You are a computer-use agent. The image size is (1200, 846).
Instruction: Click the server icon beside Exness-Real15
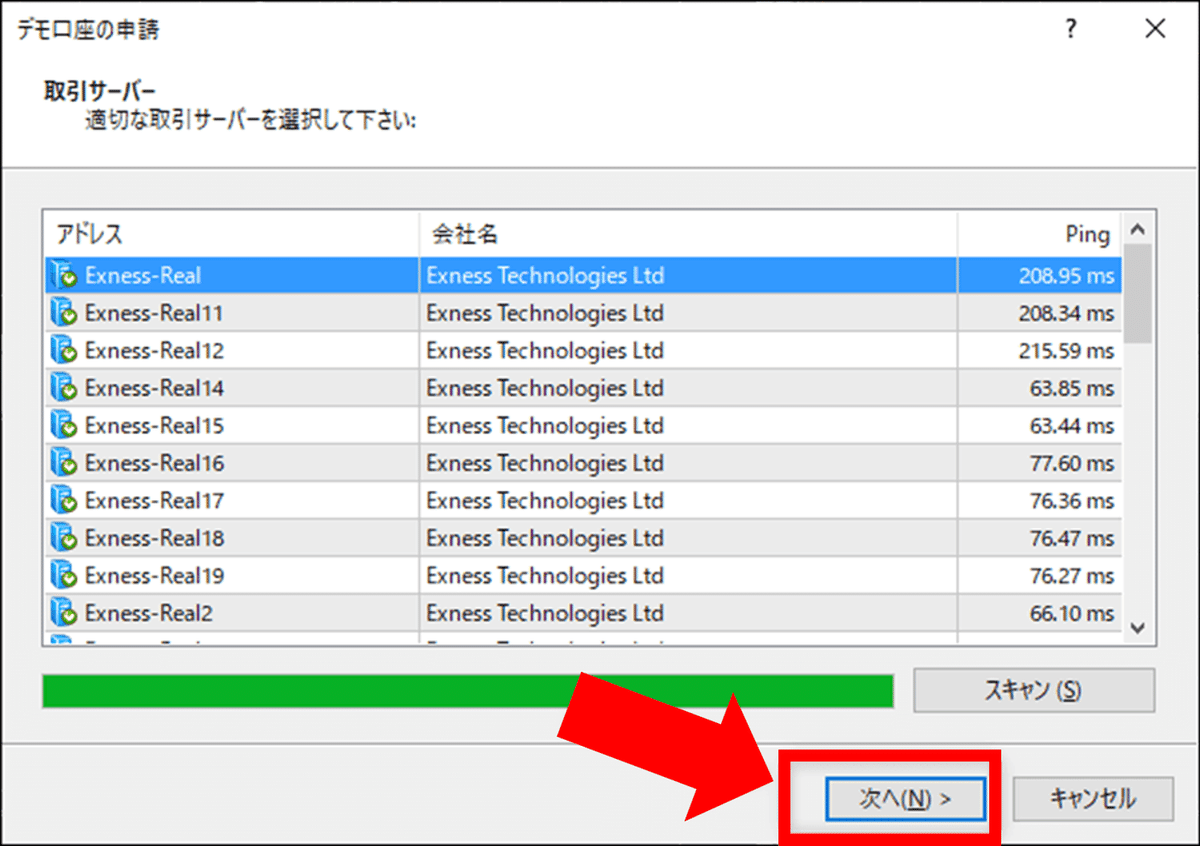pyautogui.click(x=64, y=426)
